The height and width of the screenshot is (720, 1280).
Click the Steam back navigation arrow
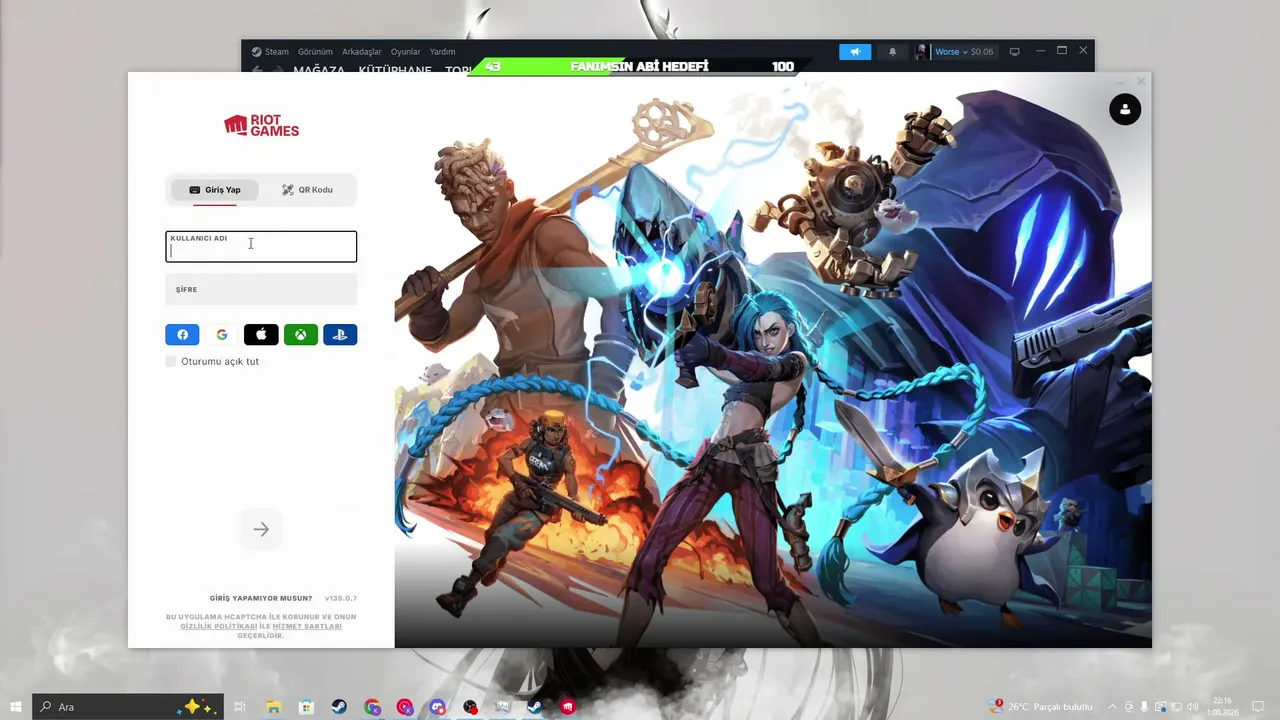coord(257,70)
